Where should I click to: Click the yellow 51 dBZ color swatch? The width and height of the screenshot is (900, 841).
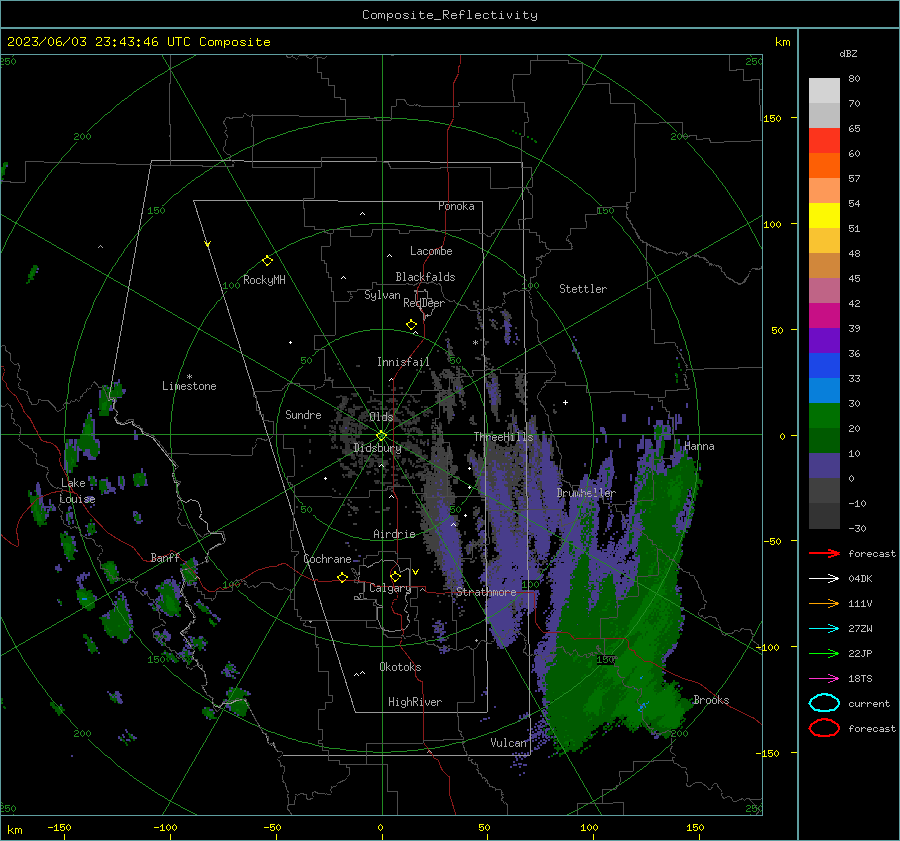click(824, 215)
